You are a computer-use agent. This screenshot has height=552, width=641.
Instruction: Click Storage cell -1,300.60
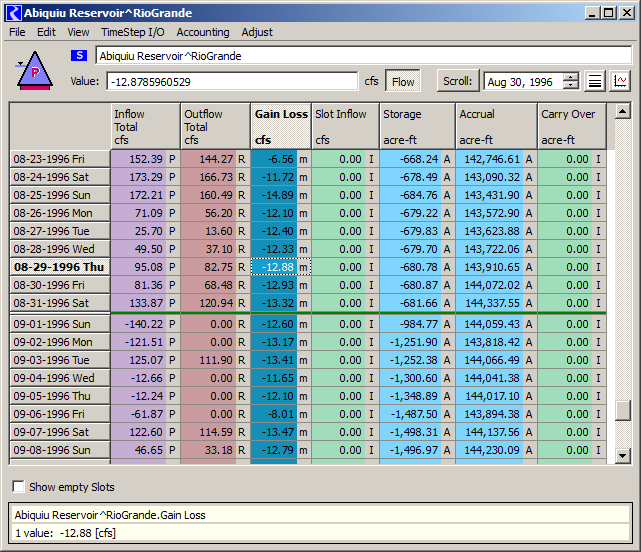click(417, 378)
